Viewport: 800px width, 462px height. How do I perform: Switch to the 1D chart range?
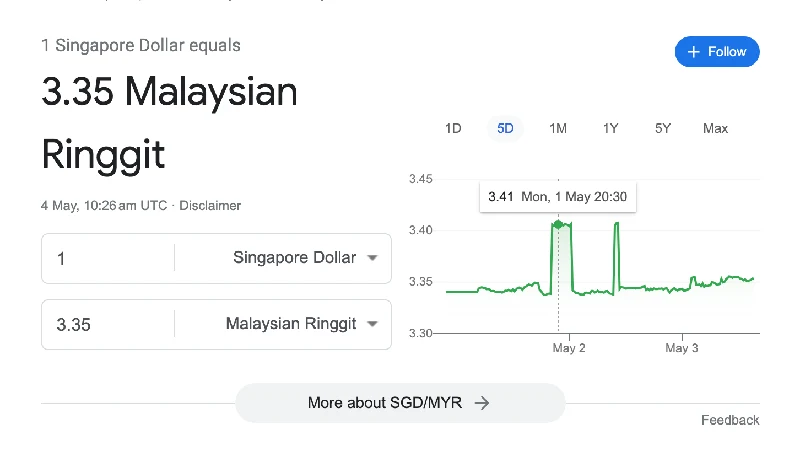tap(453, 128)
